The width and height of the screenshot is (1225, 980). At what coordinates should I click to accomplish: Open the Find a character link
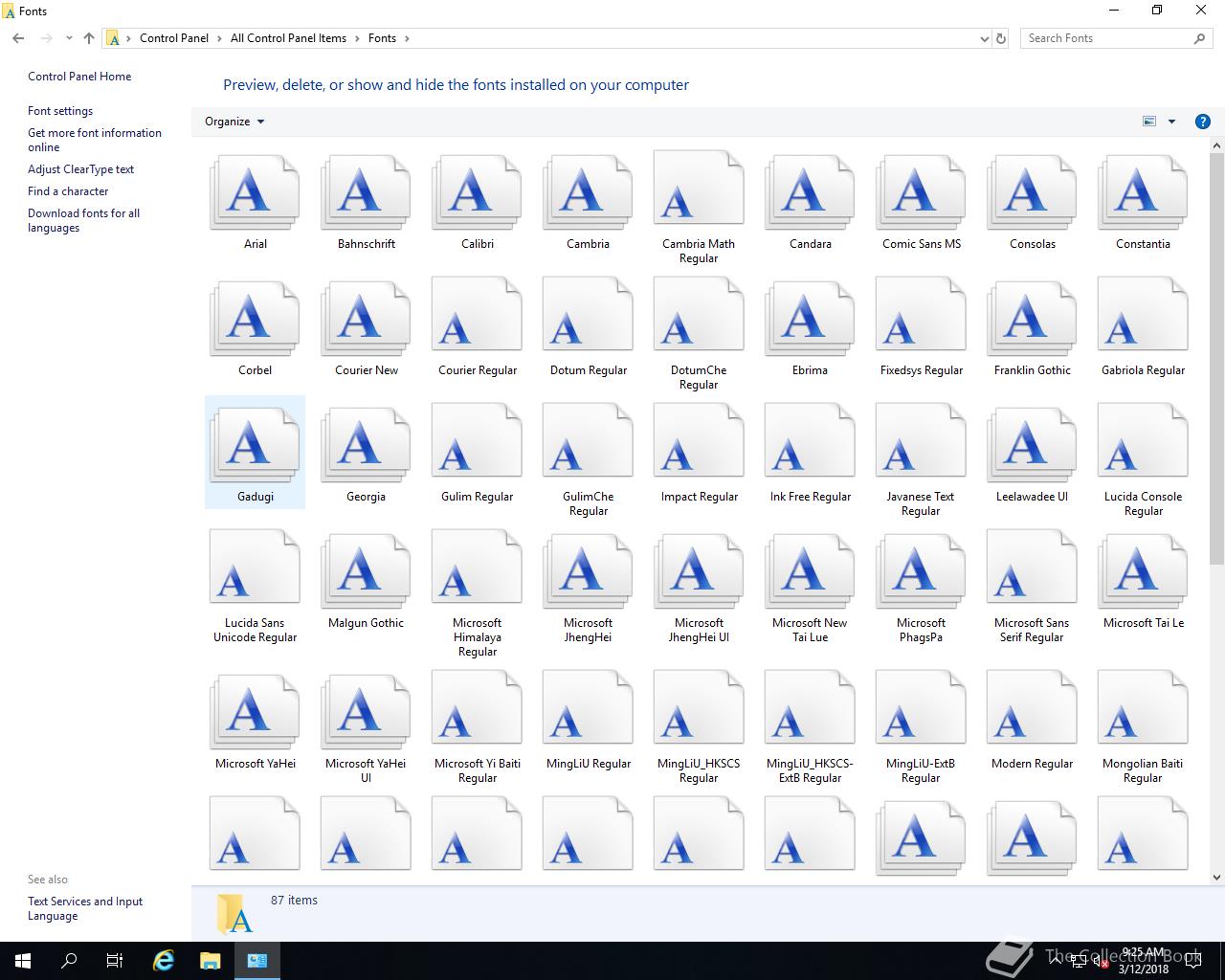point(68,191)
